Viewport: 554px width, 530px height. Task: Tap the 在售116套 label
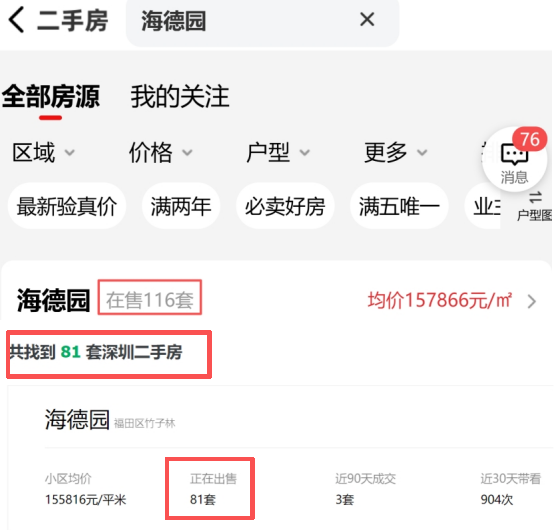click(x=150, y=300)
